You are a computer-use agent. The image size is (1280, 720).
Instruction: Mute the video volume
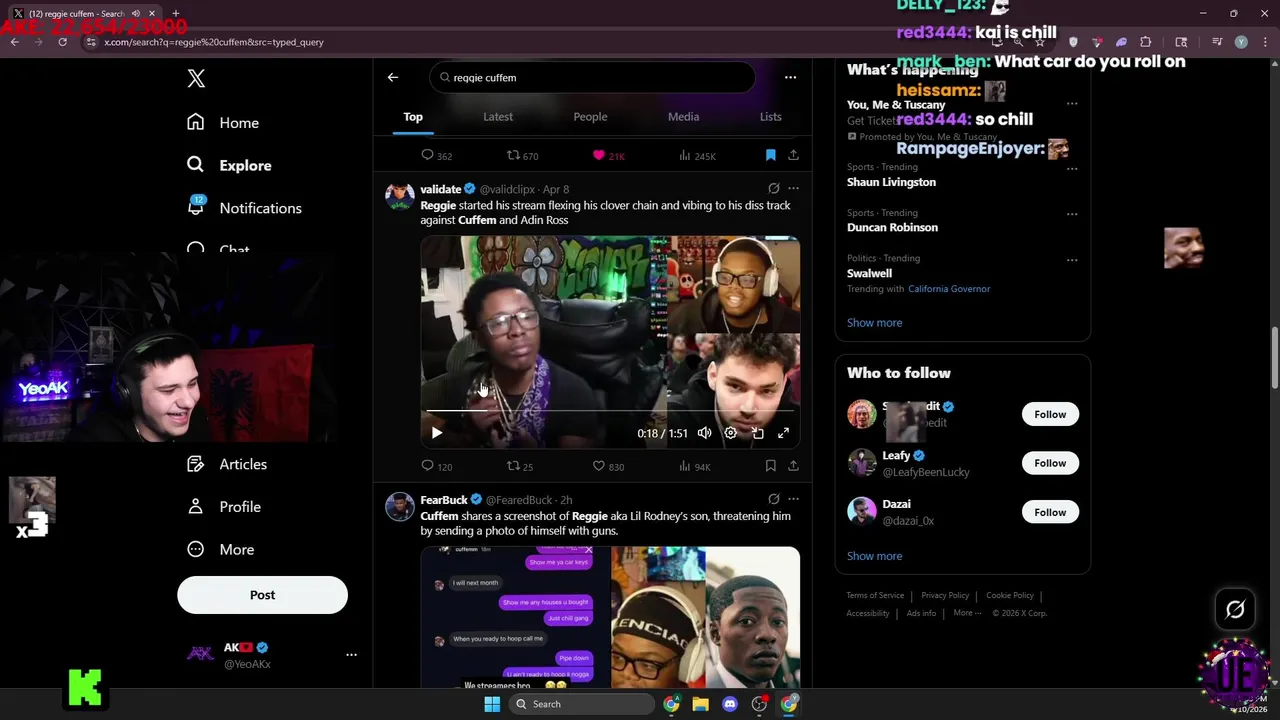tap(704, 433)
